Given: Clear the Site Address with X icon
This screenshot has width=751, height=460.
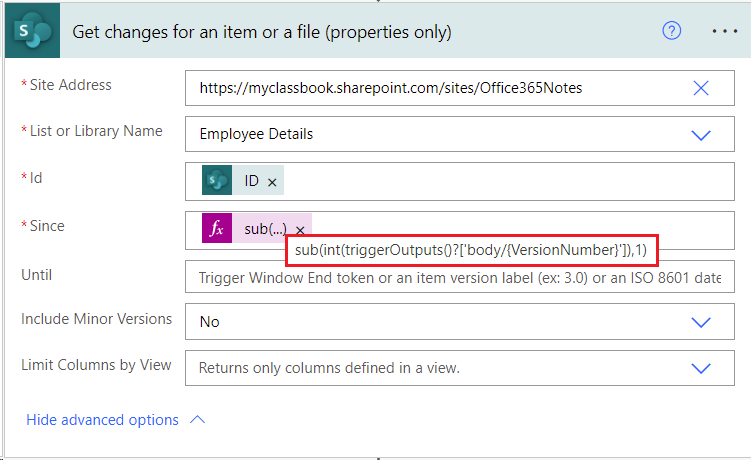Looking at the screenshot, I should point(701,88).
